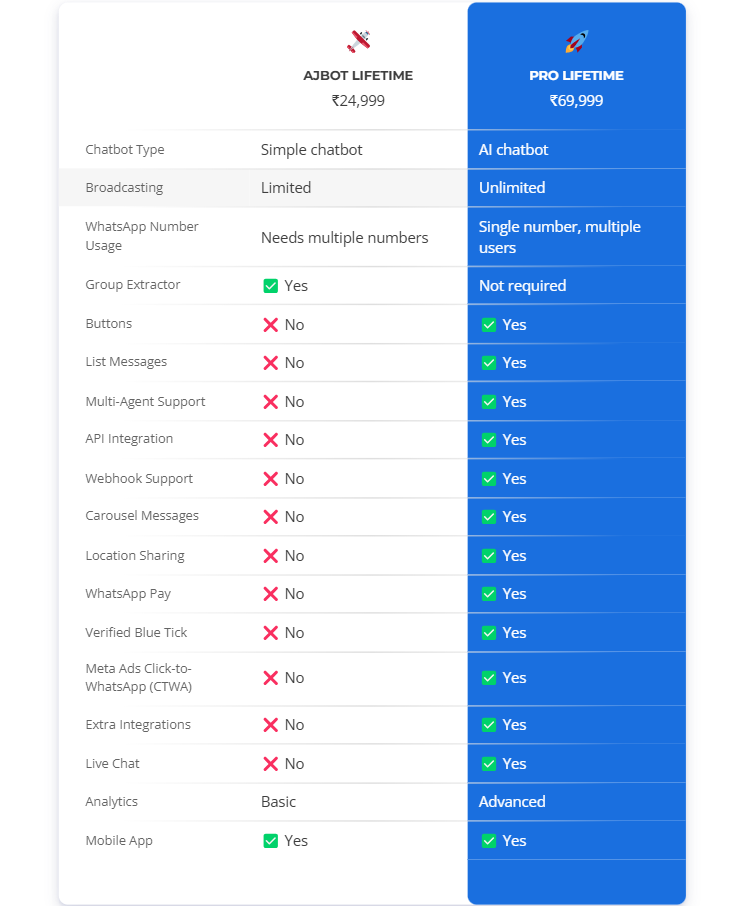Click the Pro green check in Multi-Agent Support row
741x906 pixels.
point(489,402)
